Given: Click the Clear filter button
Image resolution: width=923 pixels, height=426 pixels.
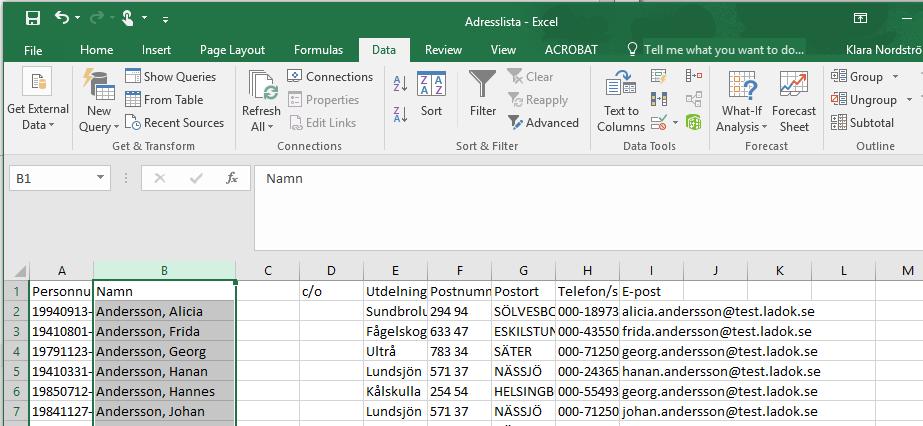Looking at the screenshot, I should [530, 76].
